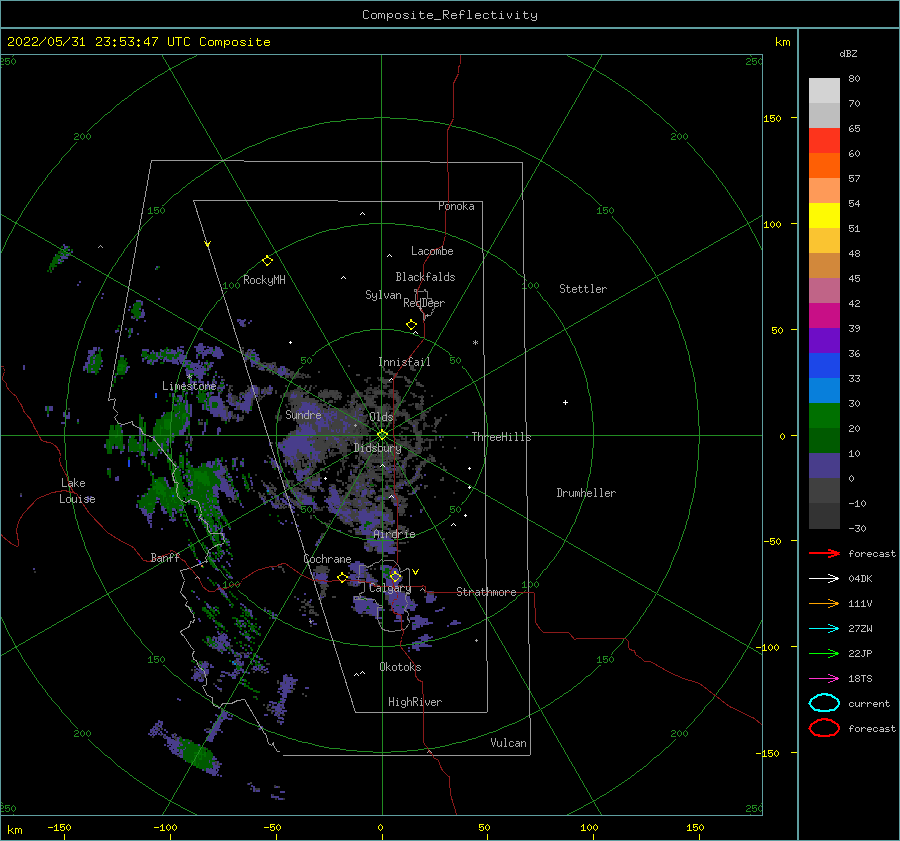
Task: Click the Okotoks city label
Action: (x=400, y=667)
